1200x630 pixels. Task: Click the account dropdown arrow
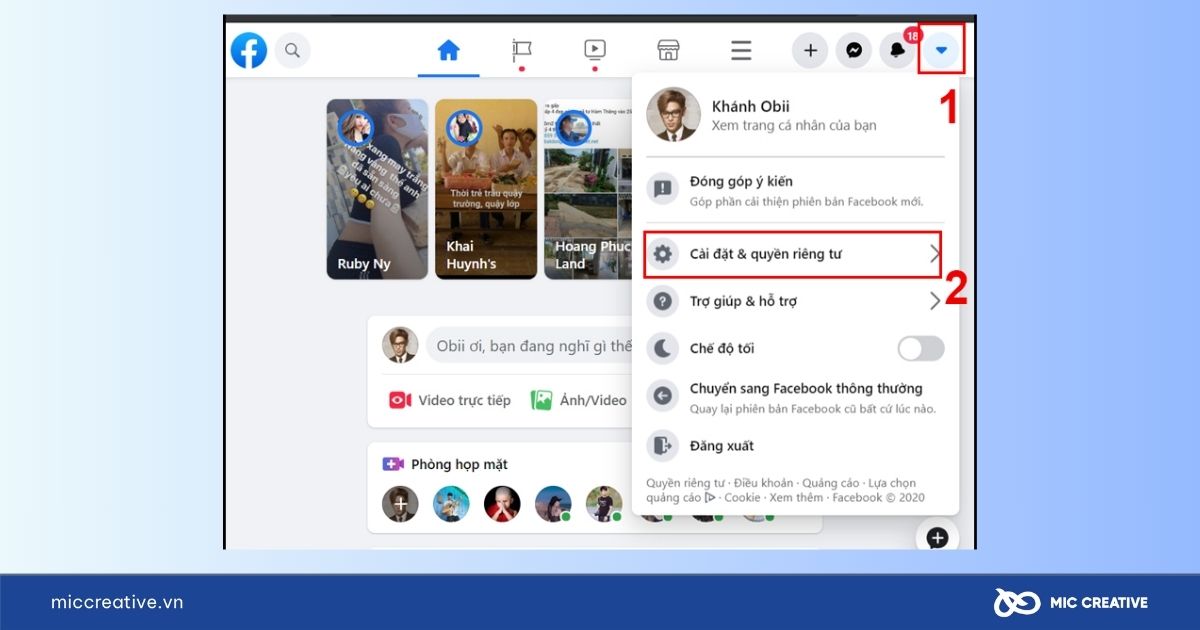pos(941,50)
